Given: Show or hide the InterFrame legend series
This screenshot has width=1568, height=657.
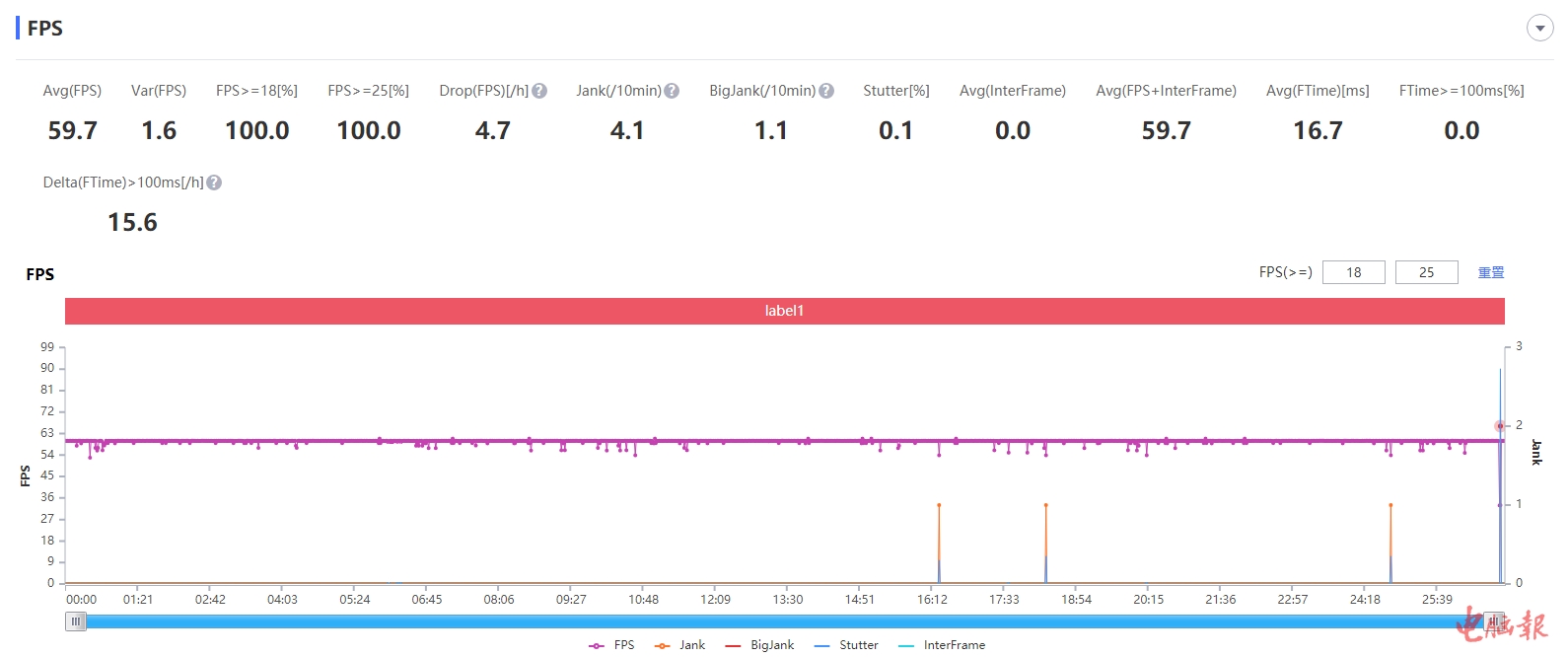Looking at the screenshot, I should point(942,645).
